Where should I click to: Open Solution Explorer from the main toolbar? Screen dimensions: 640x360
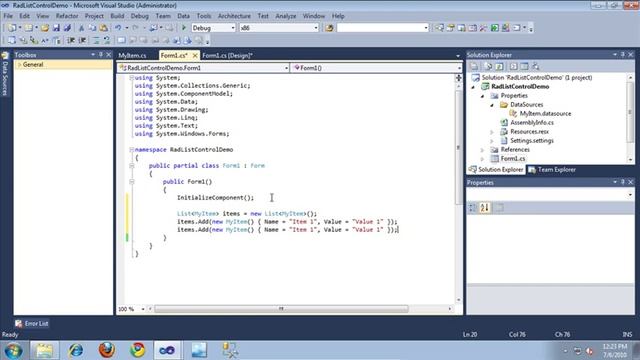click(x=439, y=28)
